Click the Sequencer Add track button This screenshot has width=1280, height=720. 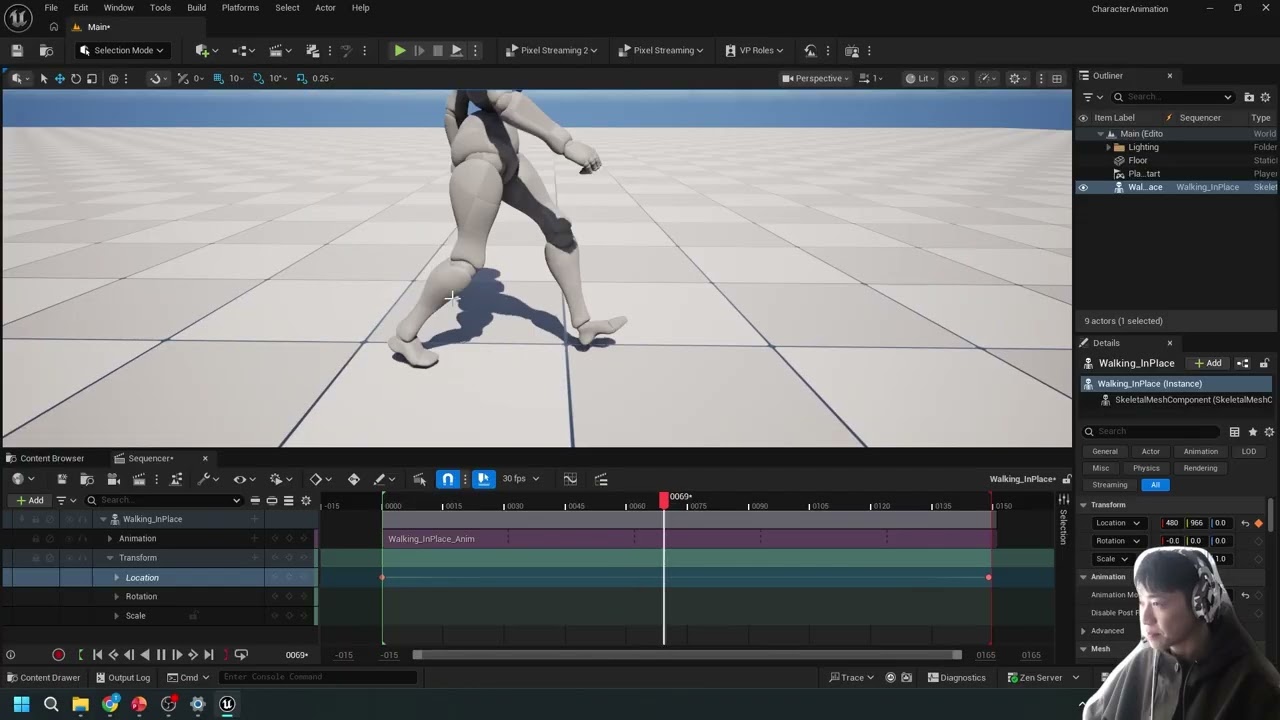pos(29,500)
